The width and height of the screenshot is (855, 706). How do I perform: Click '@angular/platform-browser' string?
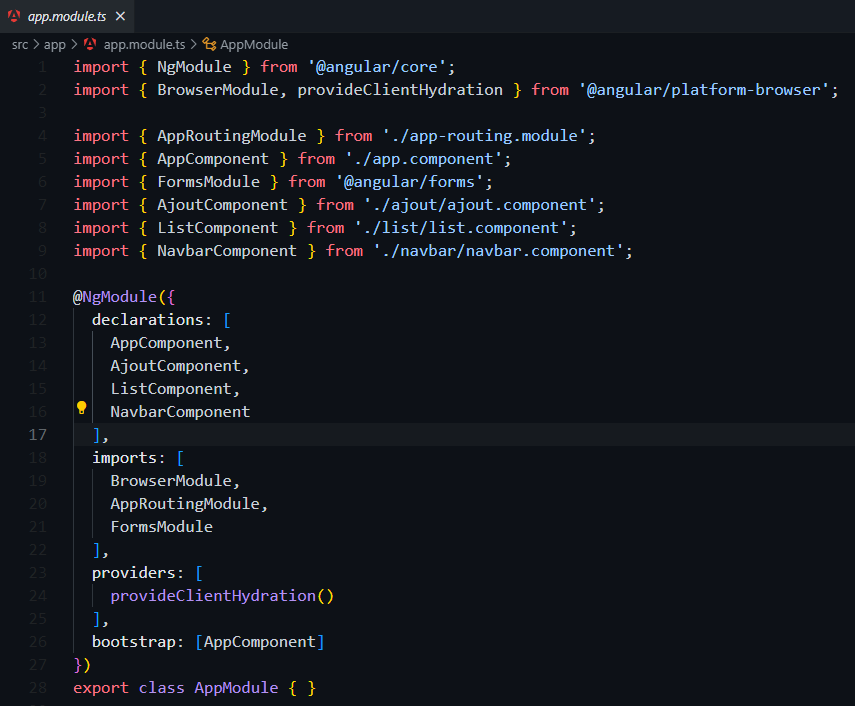pos(703,90)
